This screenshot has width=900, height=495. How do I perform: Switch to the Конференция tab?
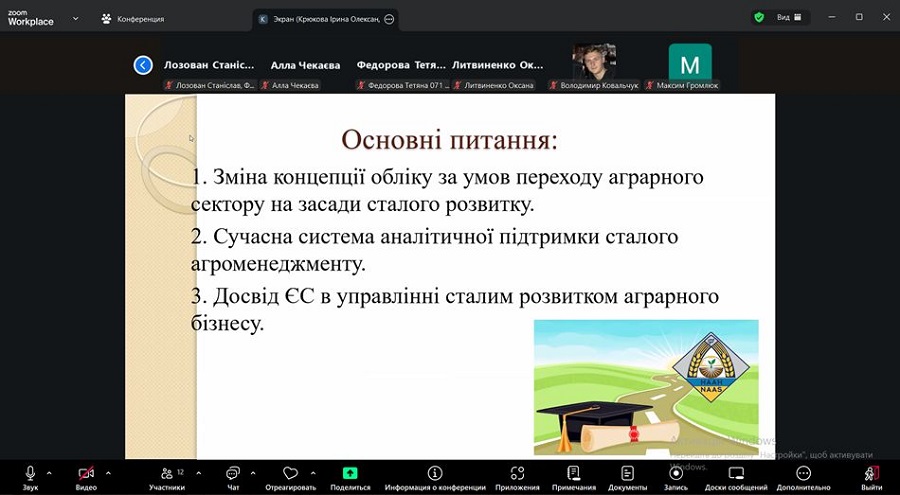(x=133, y=18)
